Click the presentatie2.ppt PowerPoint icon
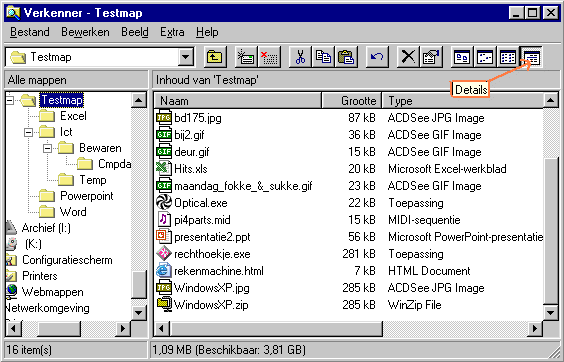 (x=164, y=236)
